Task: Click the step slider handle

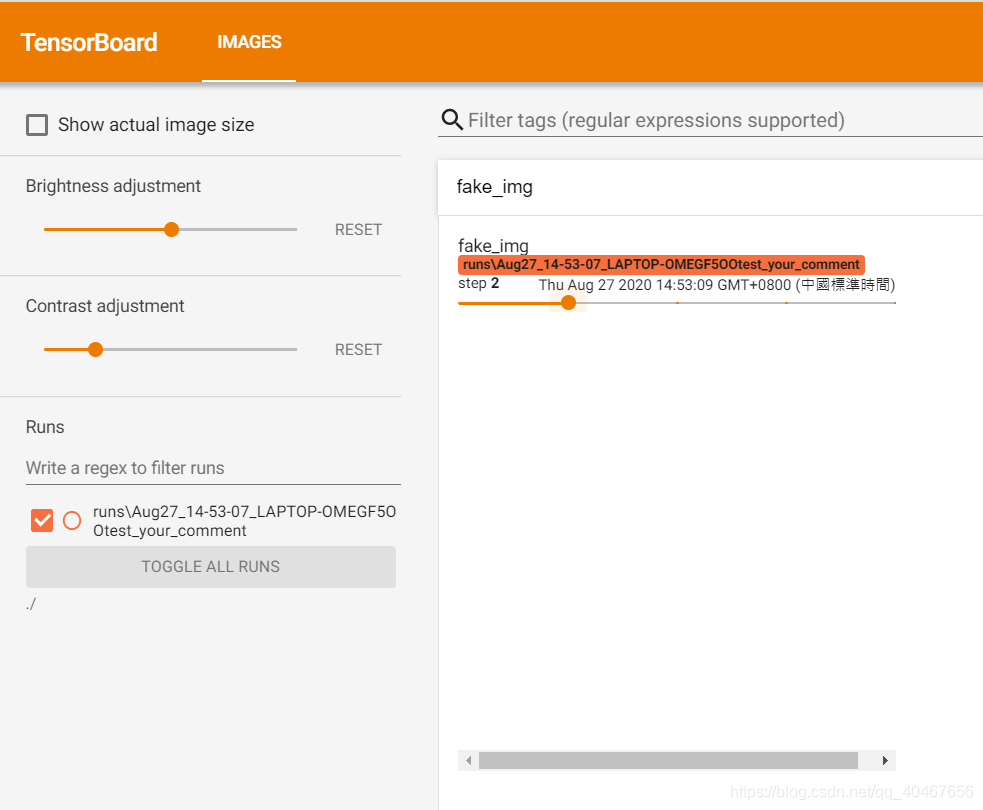Action: 568,303
